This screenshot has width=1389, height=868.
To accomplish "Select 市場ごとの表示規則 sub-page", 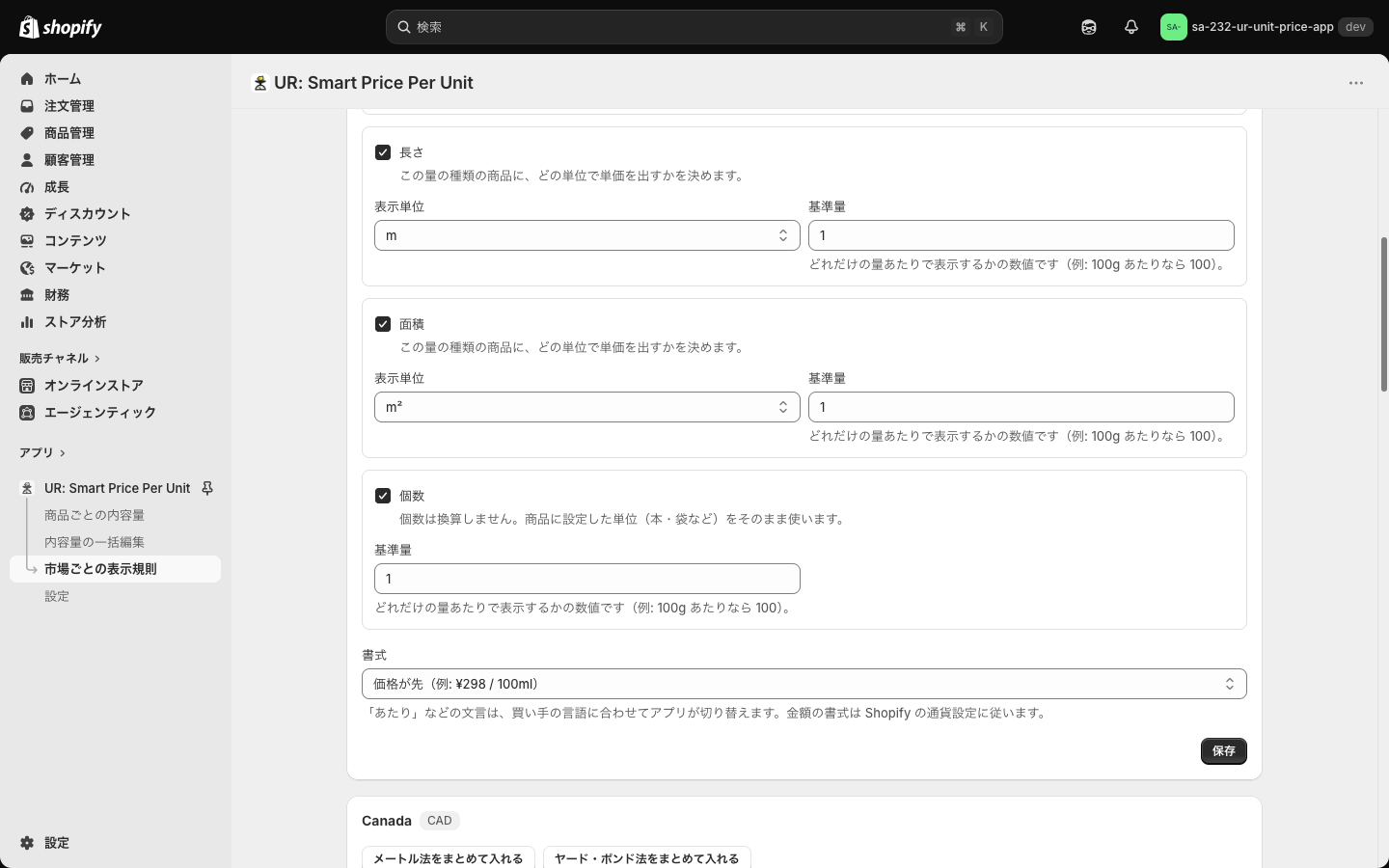I will tap(116, 569).
